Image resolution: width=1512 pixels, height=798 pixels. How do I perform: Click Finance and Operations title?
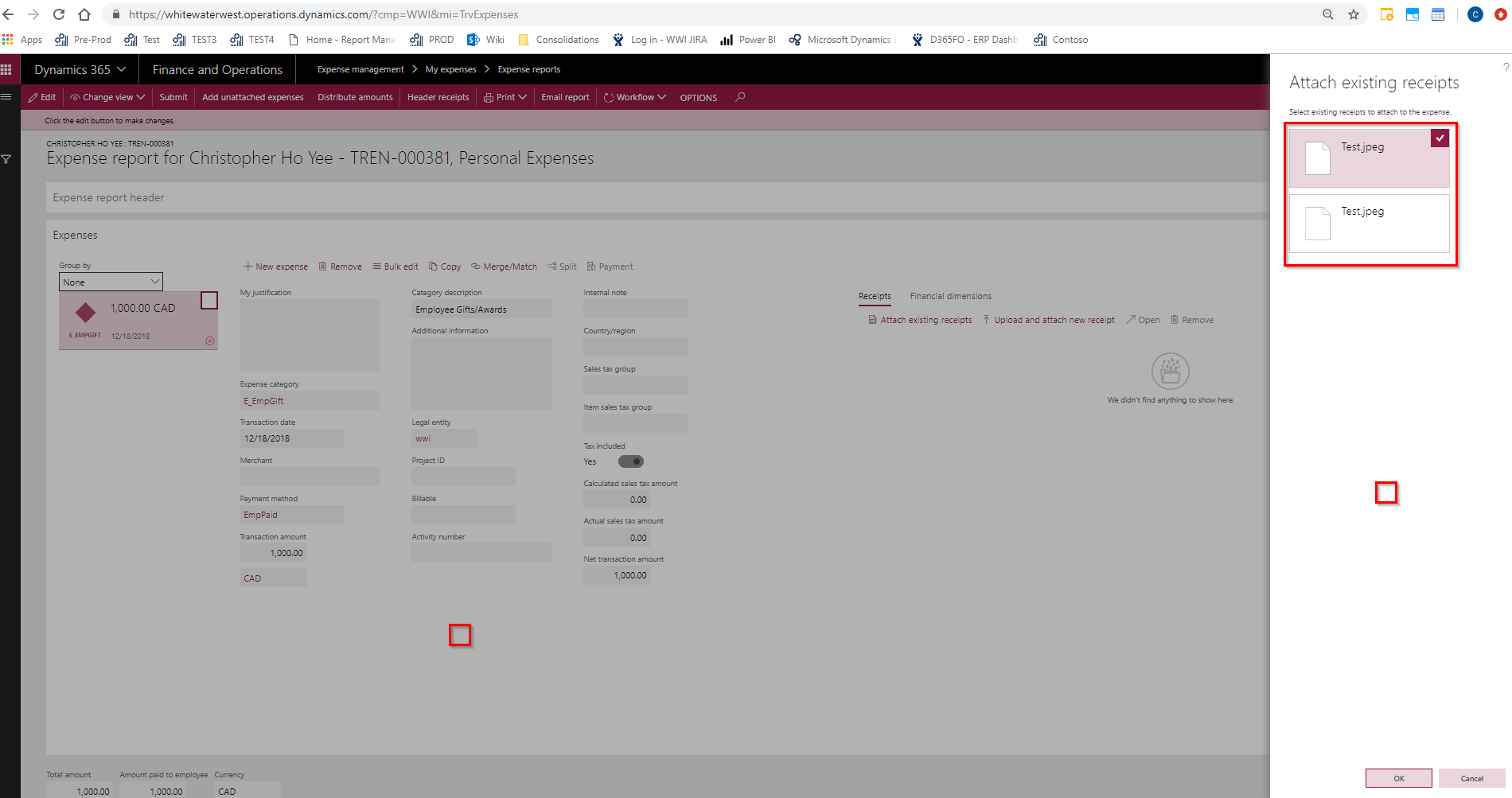217,69
